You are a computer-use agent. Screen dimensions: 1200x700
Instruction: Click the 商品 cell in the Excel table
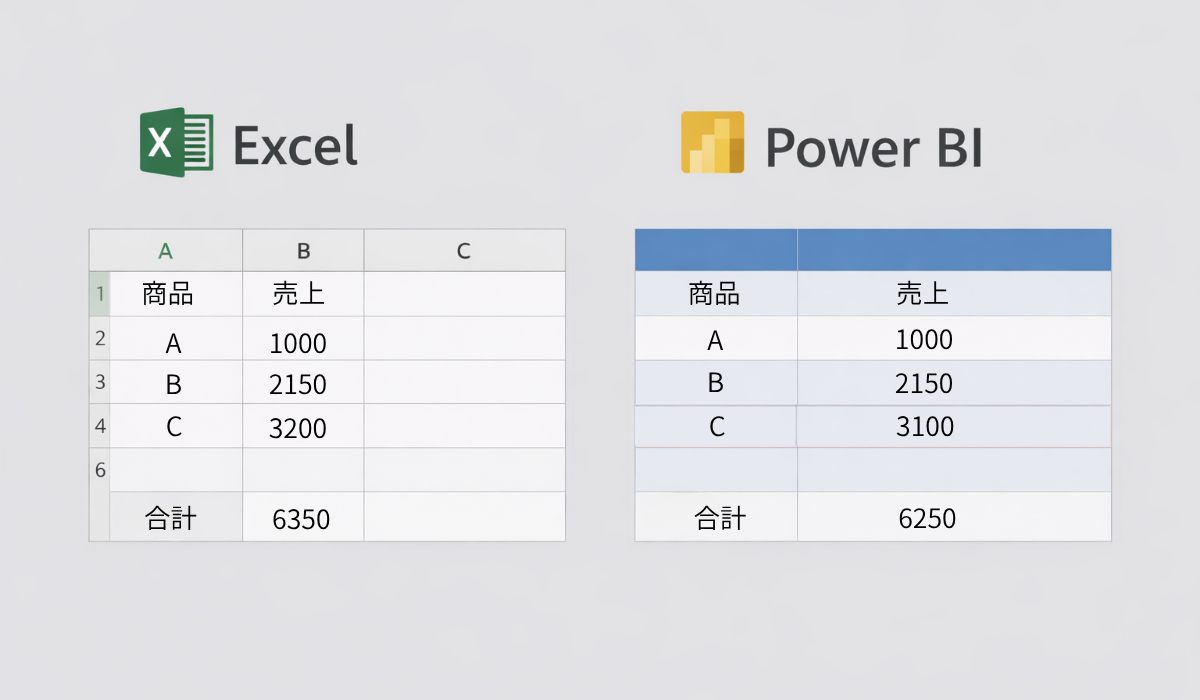pos(176,294)
